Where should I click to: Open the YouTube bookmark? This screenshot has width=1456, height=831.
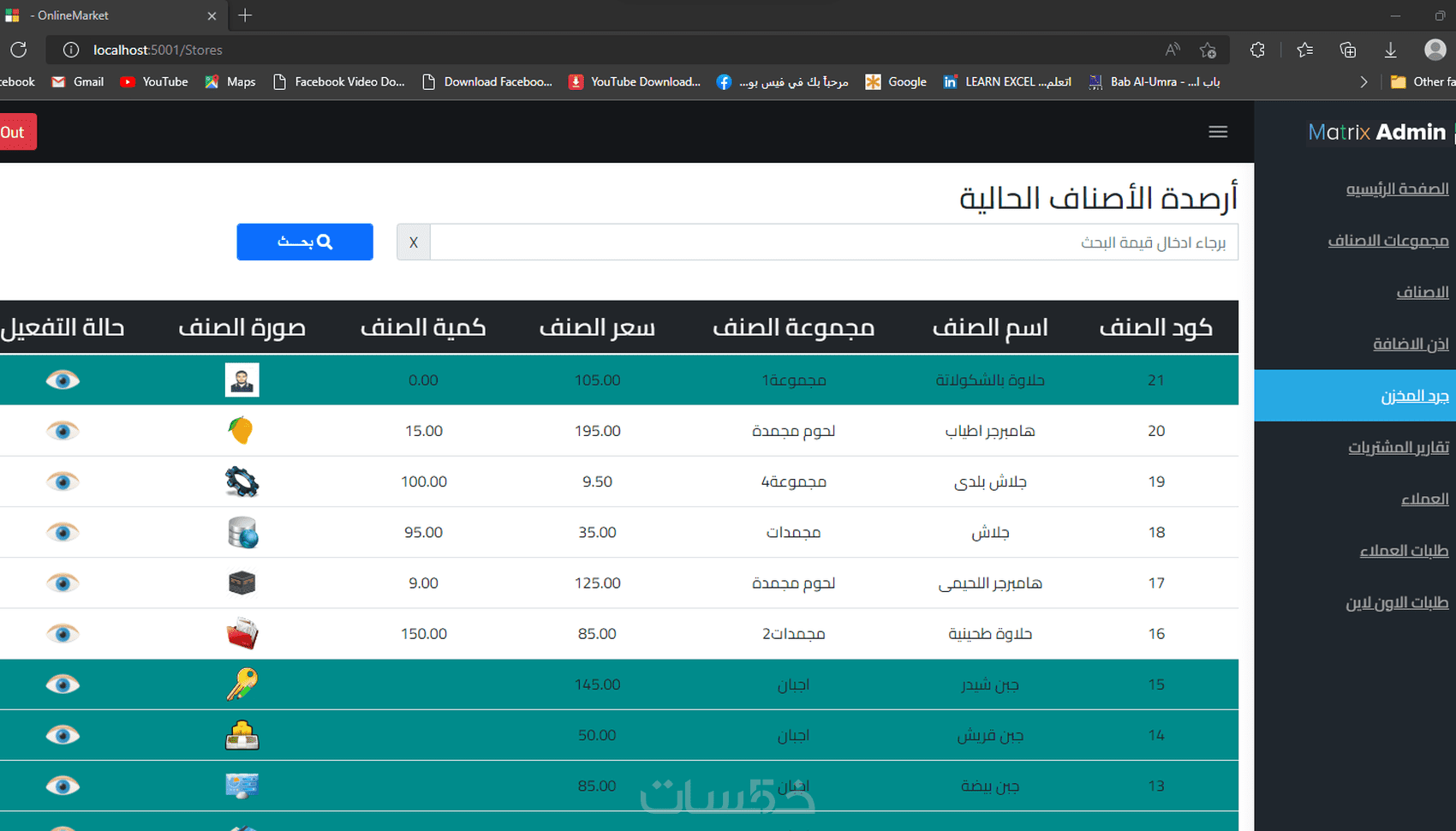pos(154,81)
